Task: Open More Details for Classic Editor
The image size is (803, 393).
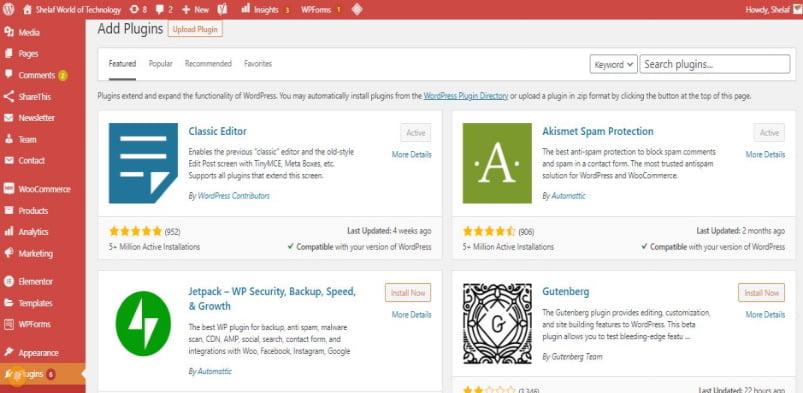Action: coord(412,154)
